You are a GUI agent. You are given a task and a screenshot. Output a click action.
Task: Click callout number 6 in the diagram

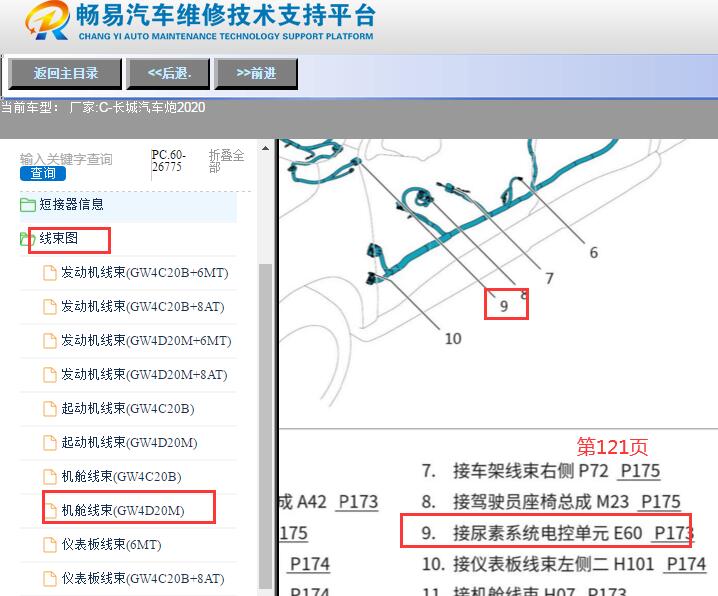pos(593,252)
